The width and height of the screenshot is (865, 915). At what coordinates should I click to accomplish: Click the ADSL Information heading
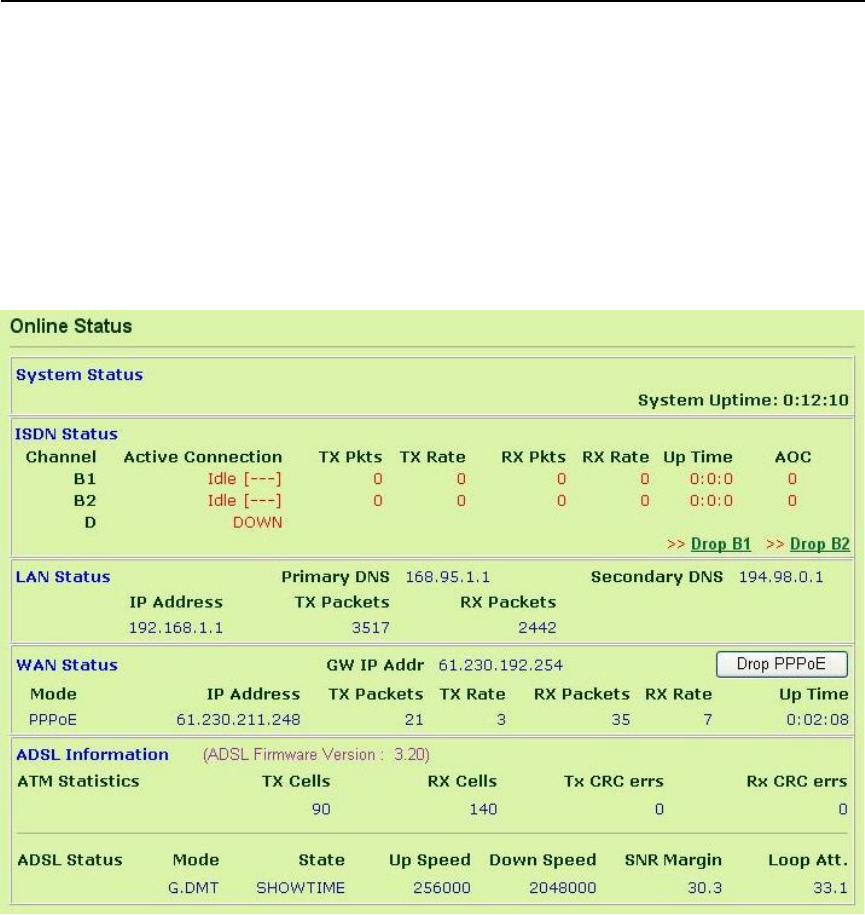pos(92,755)
